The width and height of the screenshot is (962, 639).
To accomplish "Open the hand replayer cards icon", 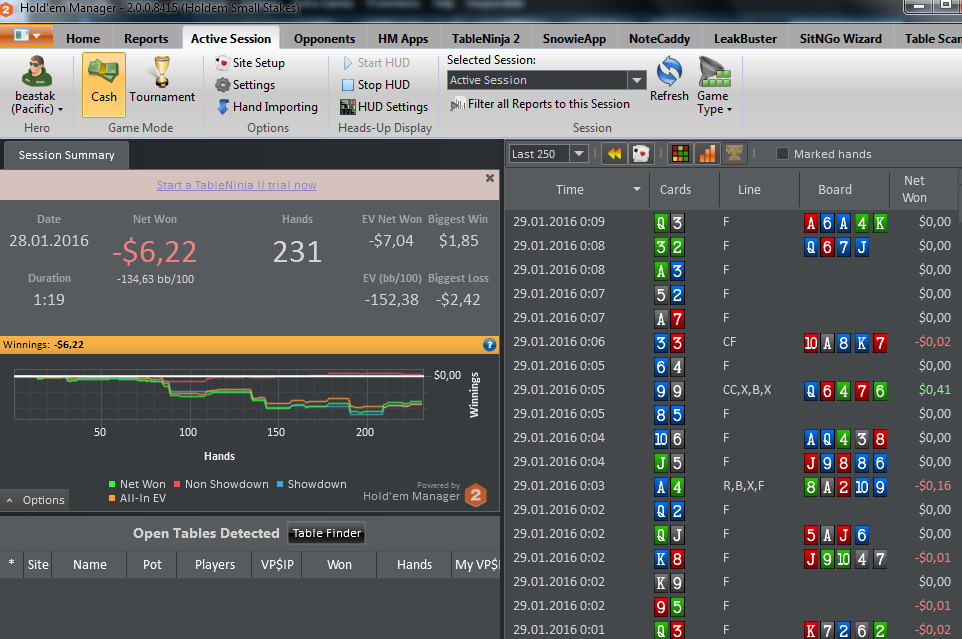I will click(x=641, y=153).
